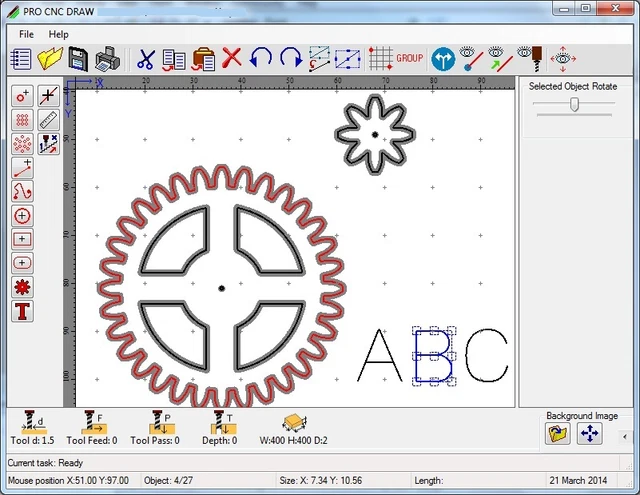The image size is (640, 495).
Task: Open the Help menu
Action: click(59, 34)
